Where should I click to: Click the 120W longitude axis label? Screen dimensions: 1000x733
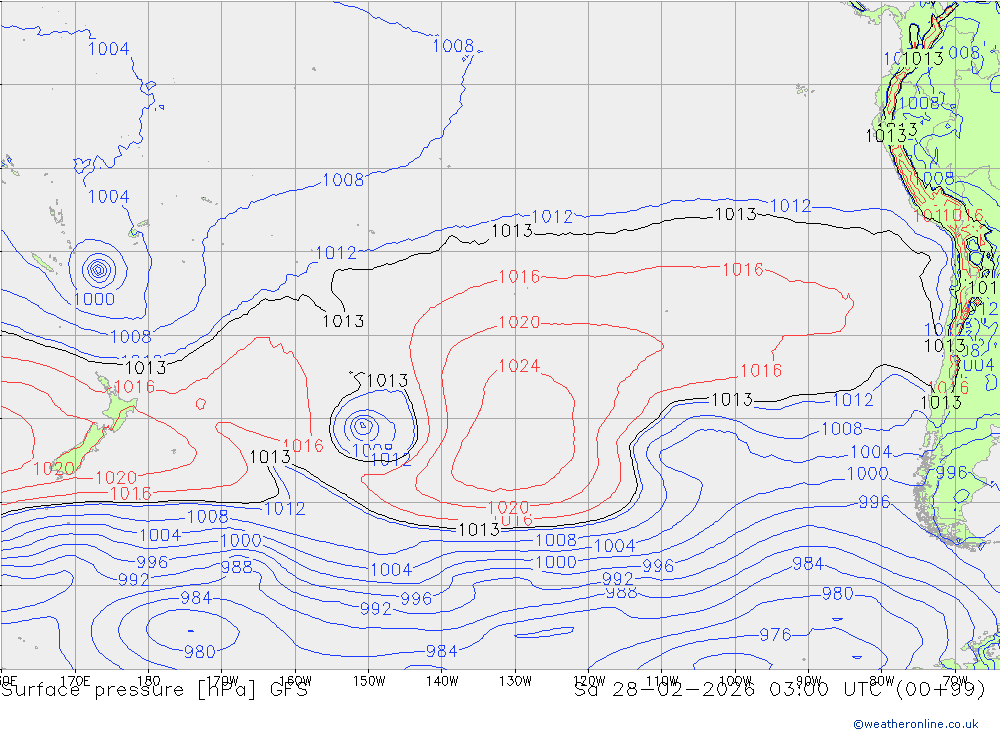click(x=589, y=681)
